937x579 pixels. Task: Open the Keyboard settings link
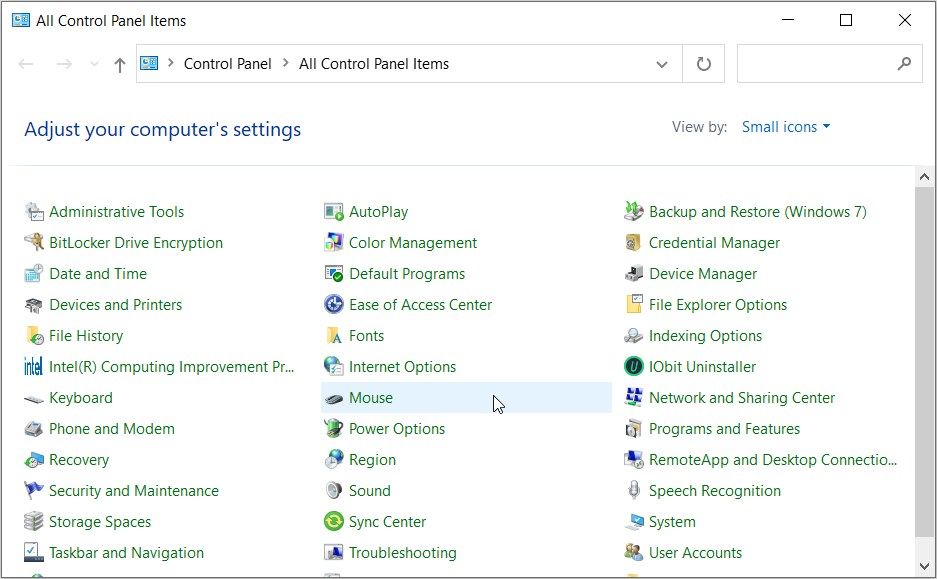pyautogui.click(x=81, y=398)
